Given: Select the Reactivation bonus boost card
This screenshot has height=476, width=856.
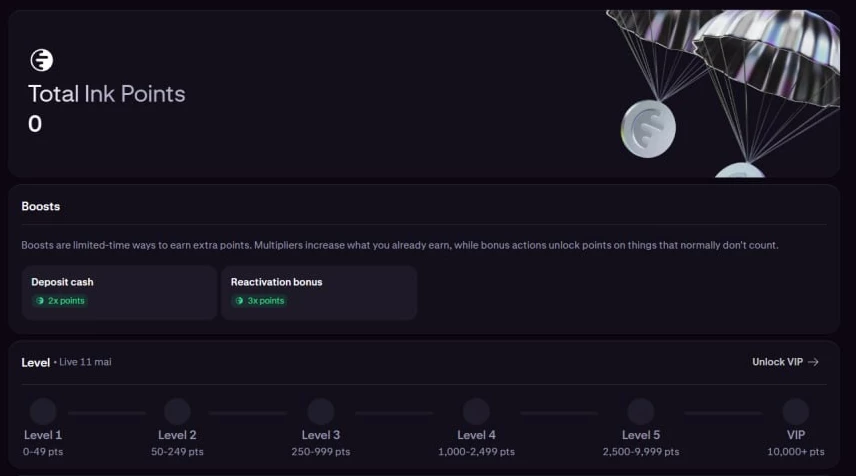Looking at the screenshot, I should (318, 292).
